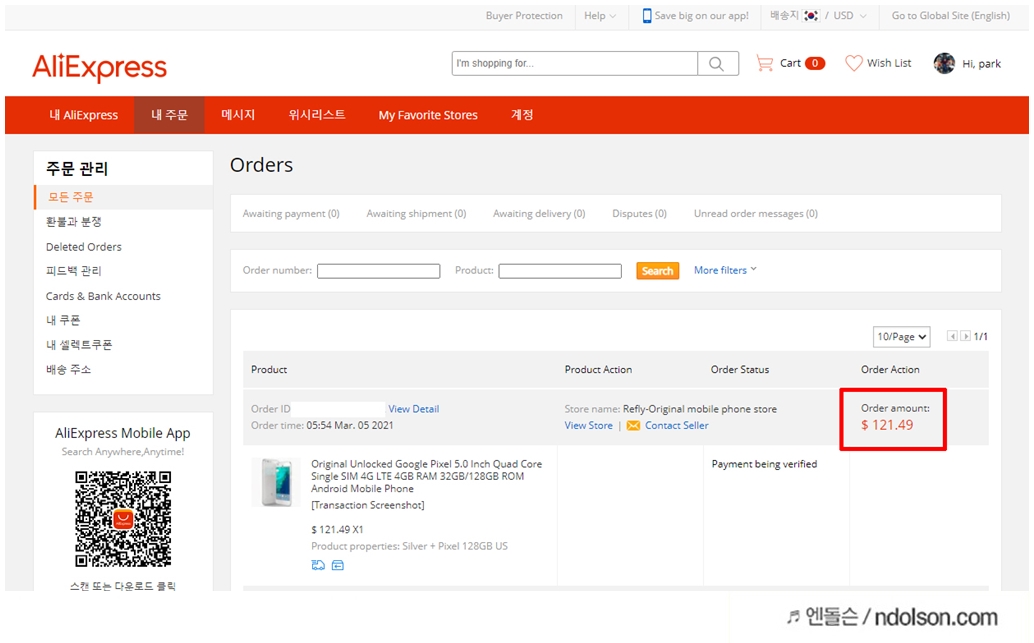Click Payment being verified status
Viewport: 1034px width, 643px height.
[764, 464]
